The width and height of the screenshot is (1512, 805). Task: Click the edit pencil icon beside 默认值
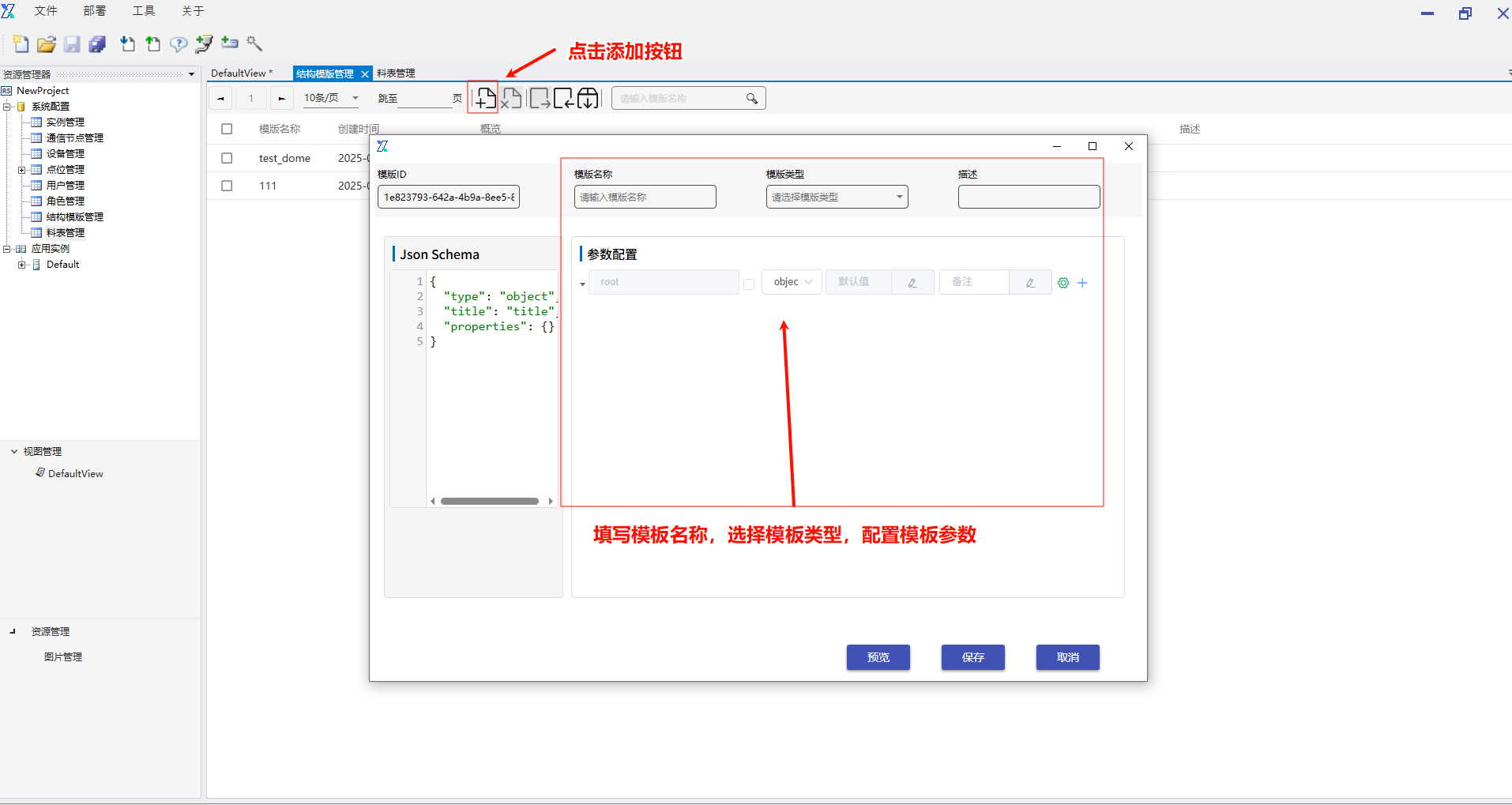pos(912,283)
